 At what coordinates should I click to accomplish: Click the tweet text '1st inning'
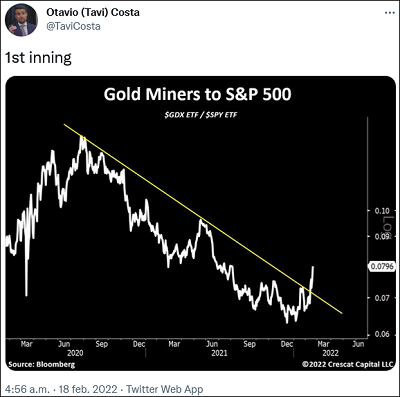point(38,57)
